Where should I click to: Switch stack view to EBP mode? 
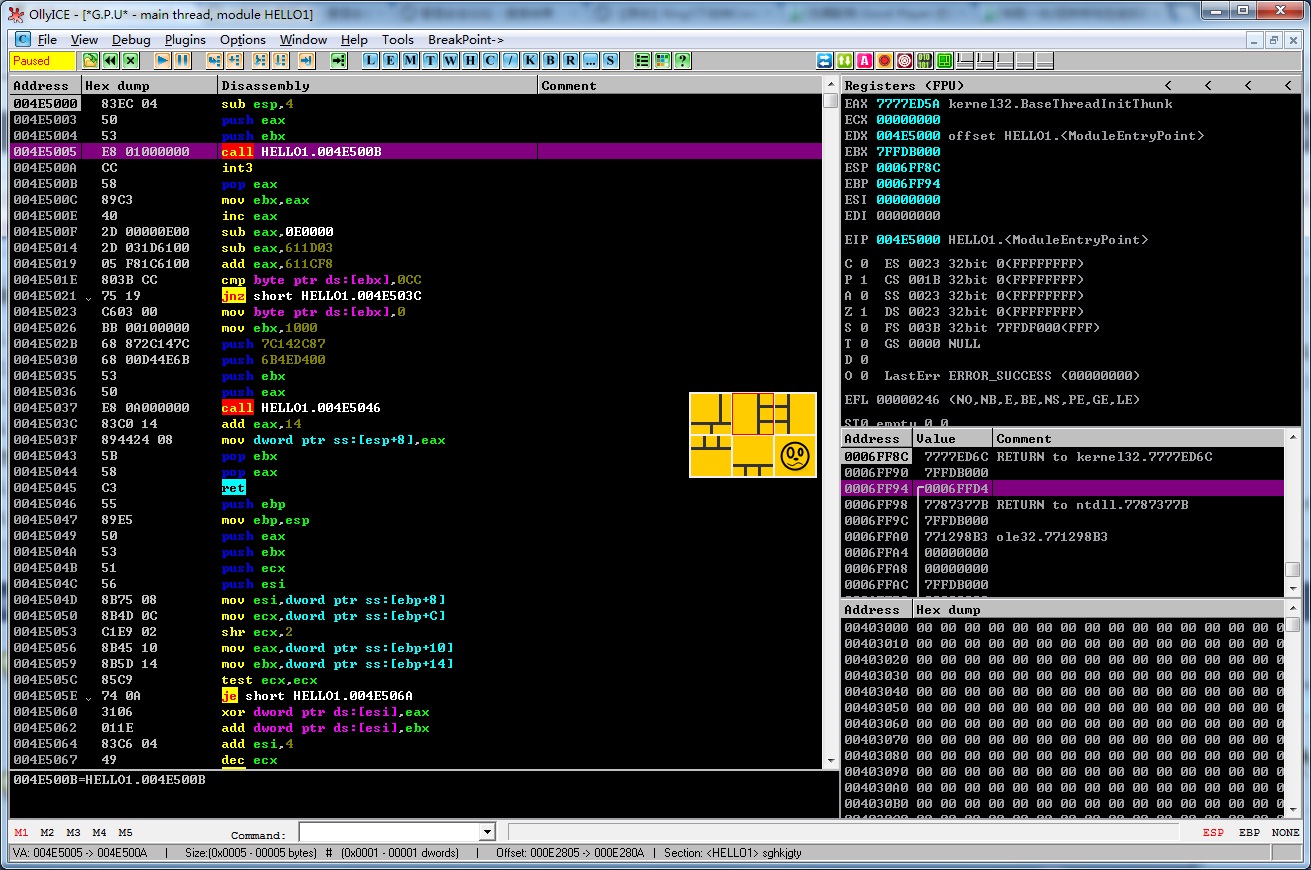tap(1249, 832)
